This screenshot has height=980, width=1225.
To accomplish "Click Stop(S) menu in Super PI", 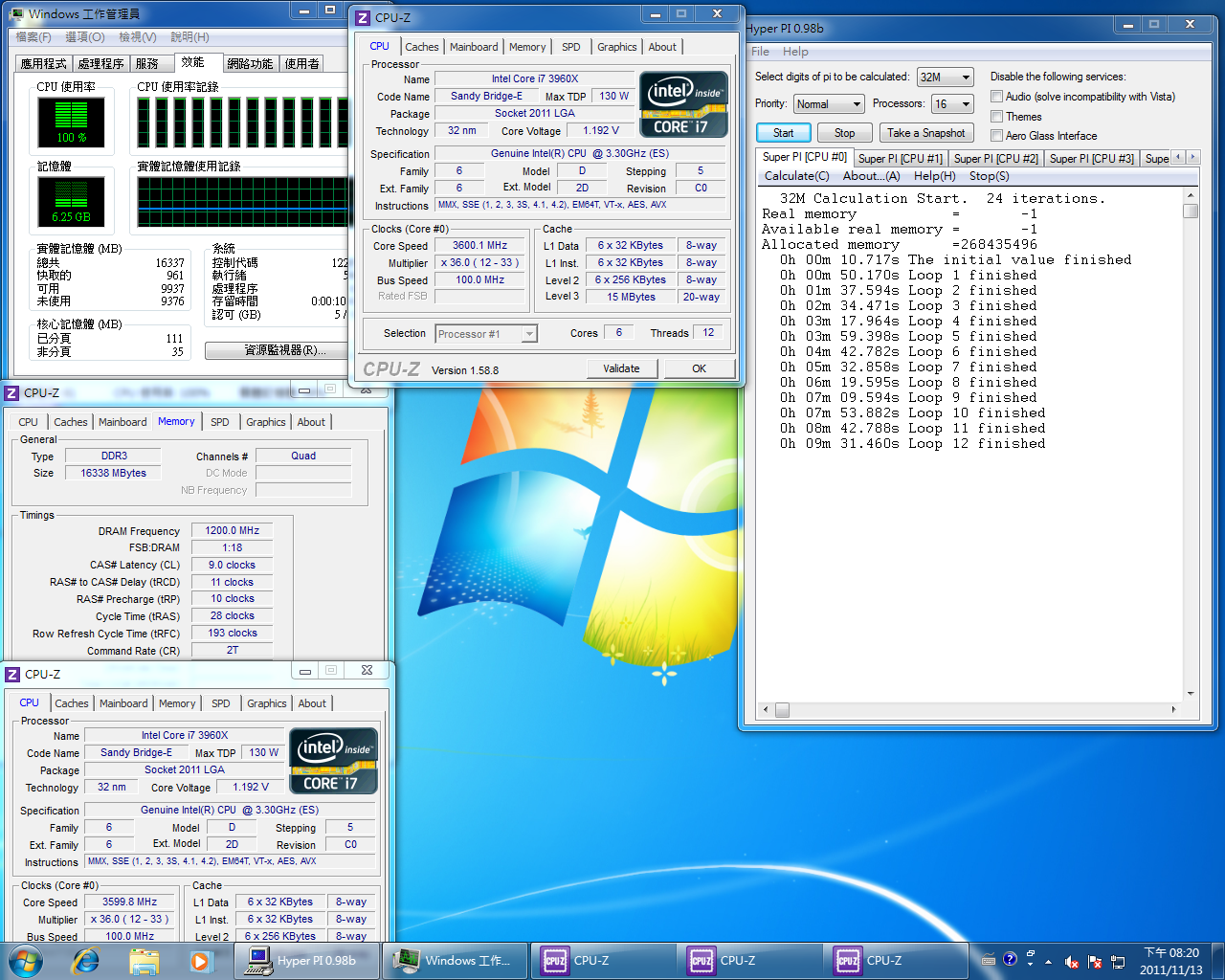I will click(989, 176).
